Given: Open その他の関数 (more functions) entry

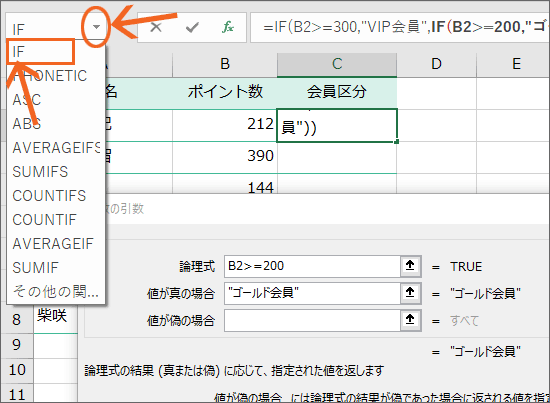Looking at the screenshot, I should tap(55, 291).
